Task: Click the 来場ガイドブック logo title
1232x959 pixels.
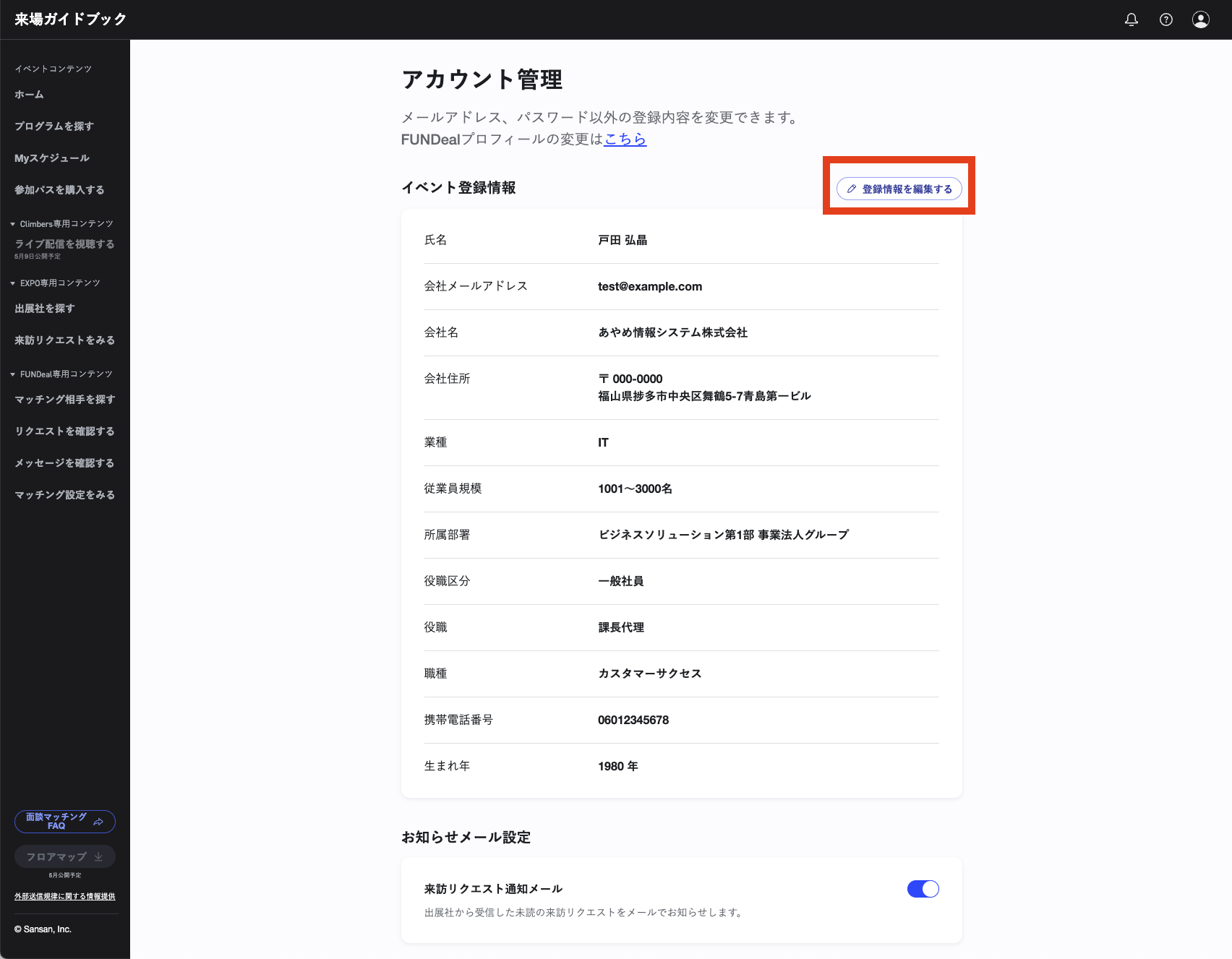Action: click(70, 20)
